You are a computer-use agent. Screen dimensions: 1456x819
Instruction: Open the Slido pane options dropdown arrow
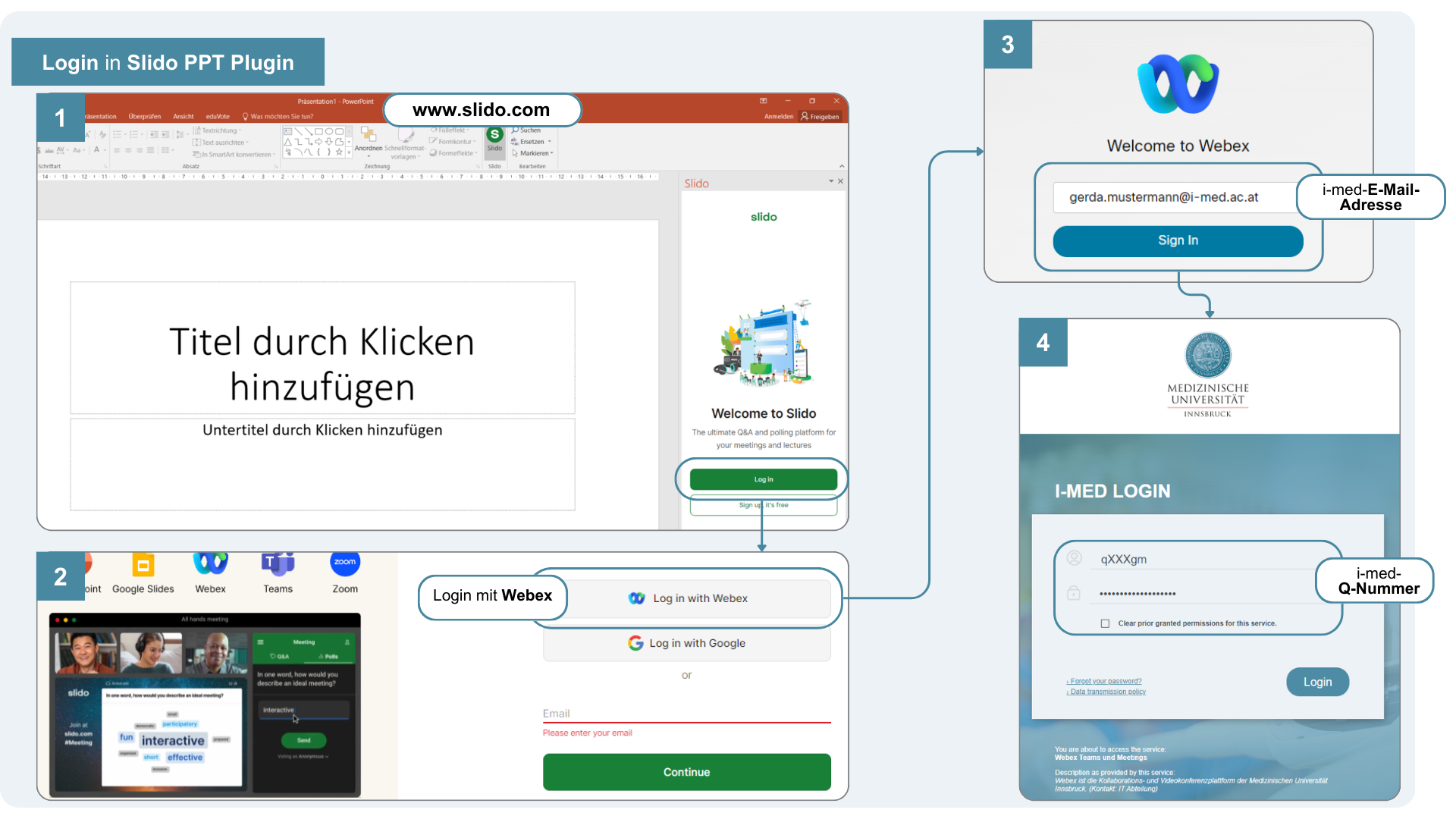831,181
